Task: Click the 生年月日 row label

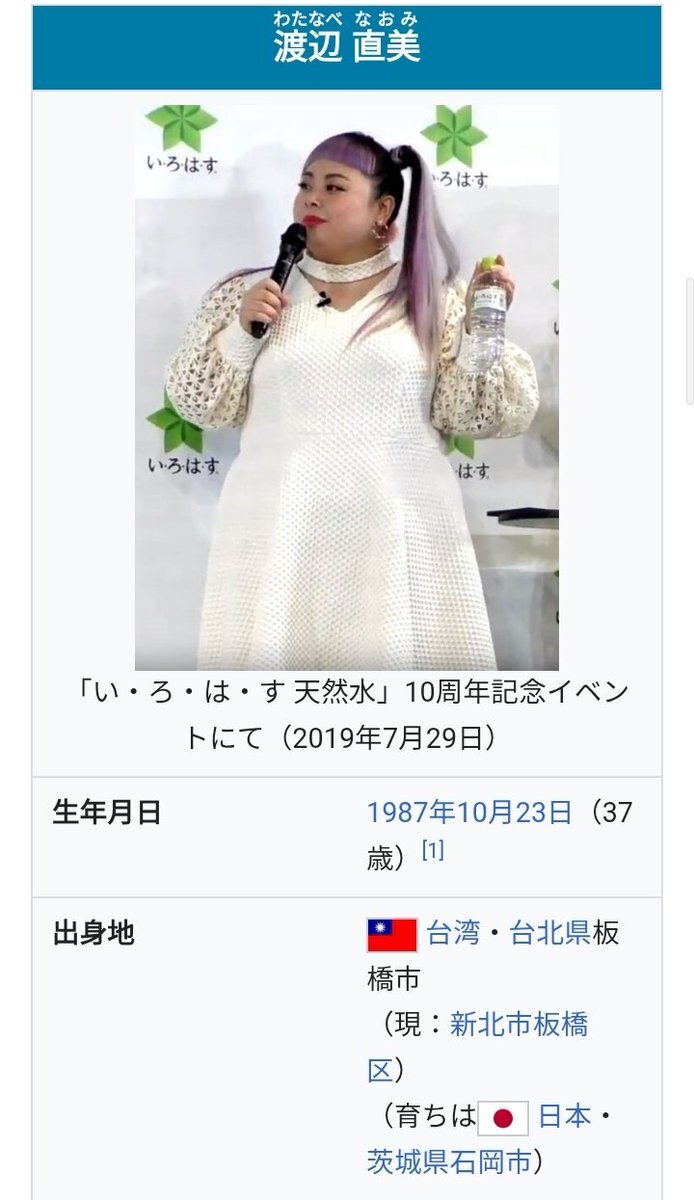Action: coord(107,812)
